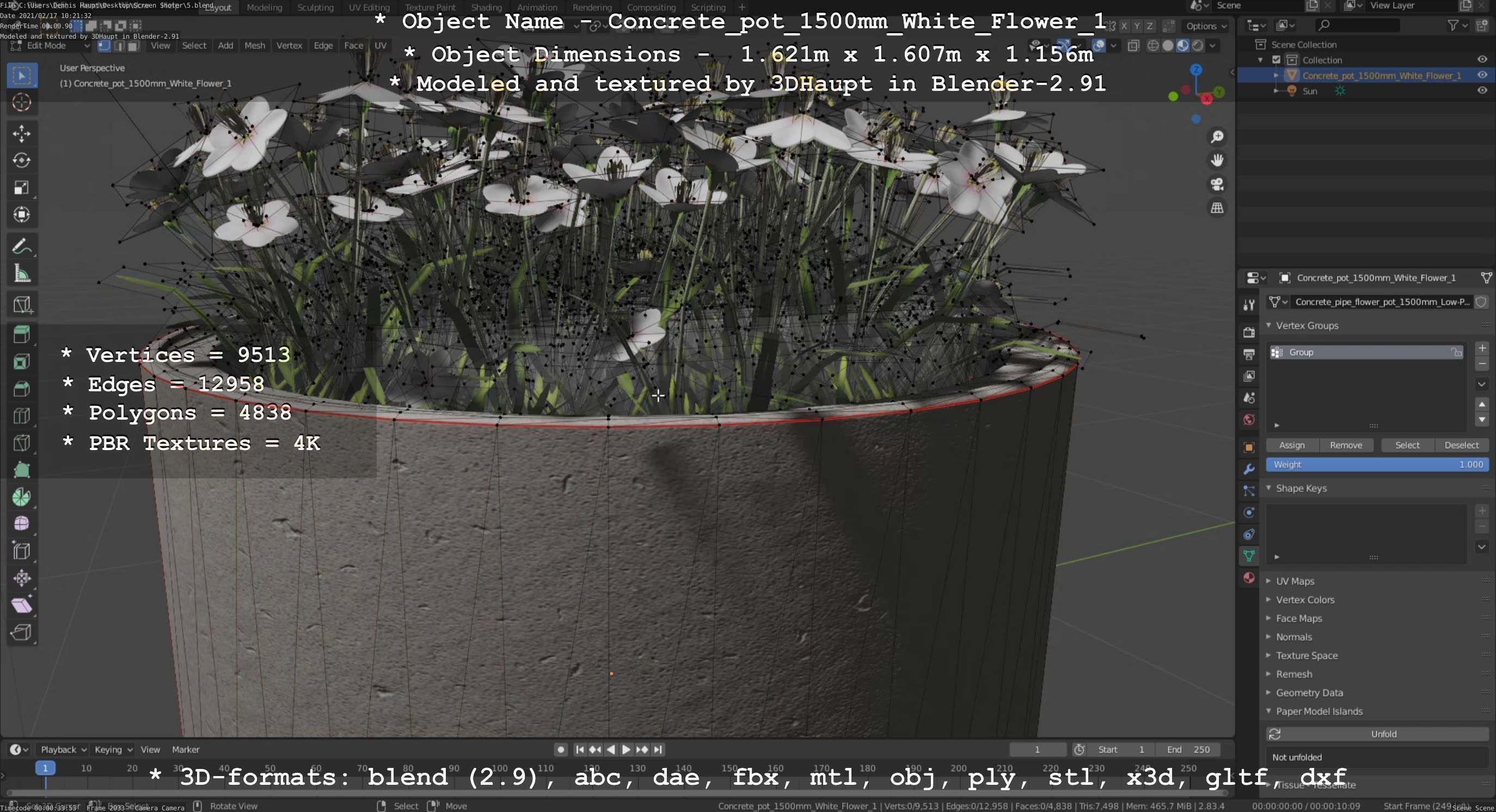Viewport: 1496px width, 812px height.
Task: Choose the Inset Faces tool
Action: [x=22, y=362]
